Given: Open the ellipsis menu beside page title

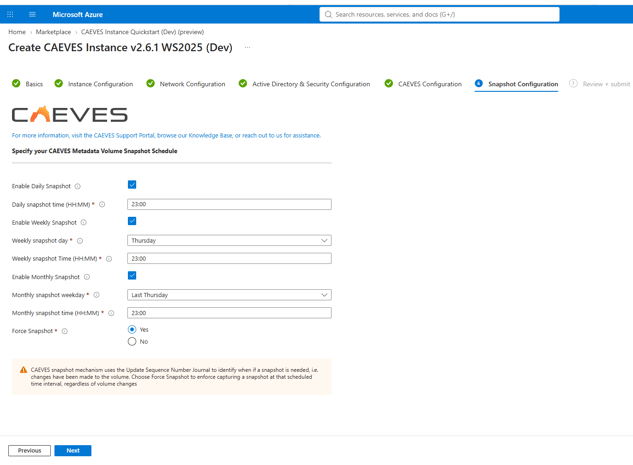Looking at the screenshot, I should tap(247, 48).
